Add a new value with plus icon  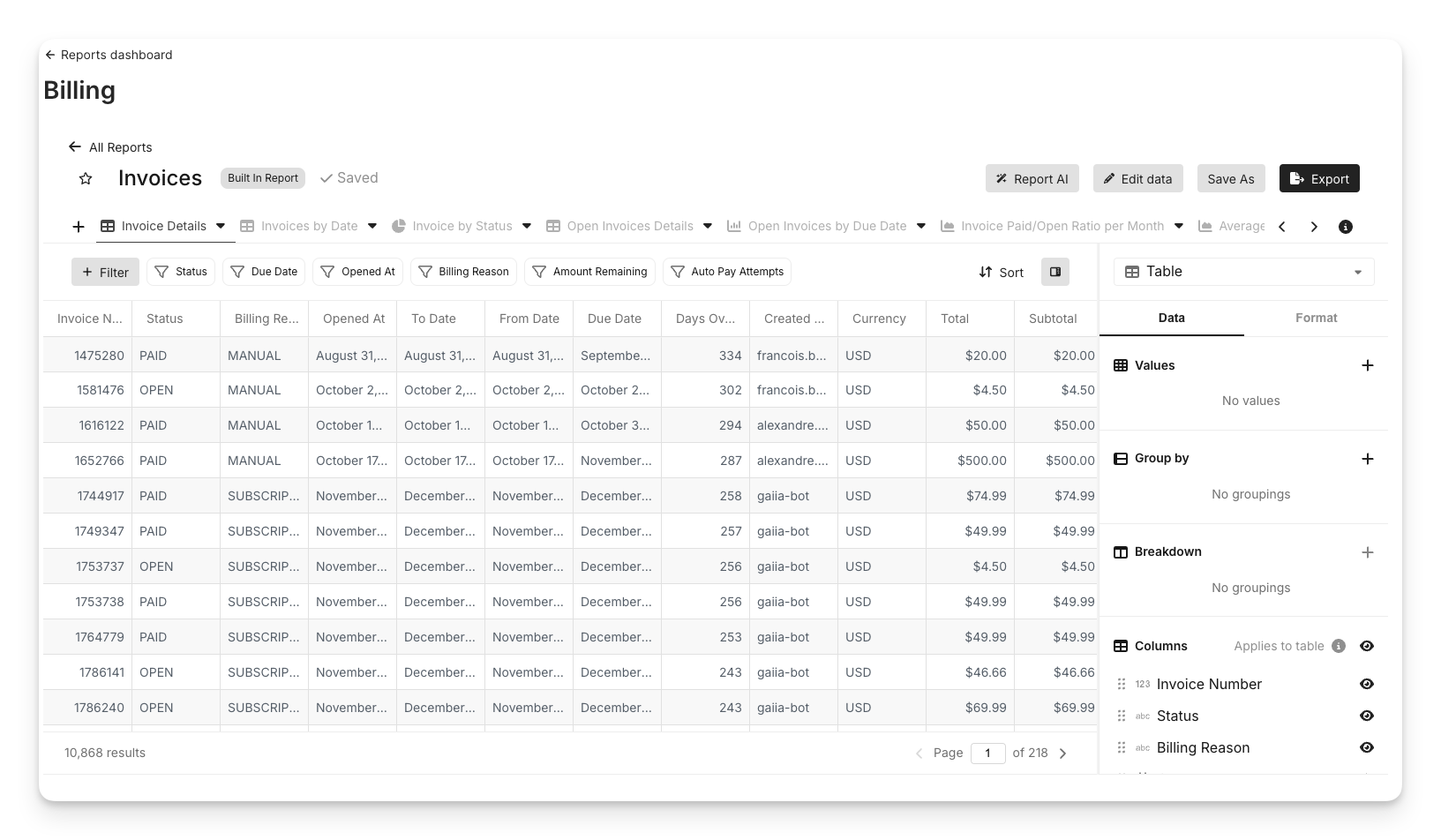pos(1367,365)
